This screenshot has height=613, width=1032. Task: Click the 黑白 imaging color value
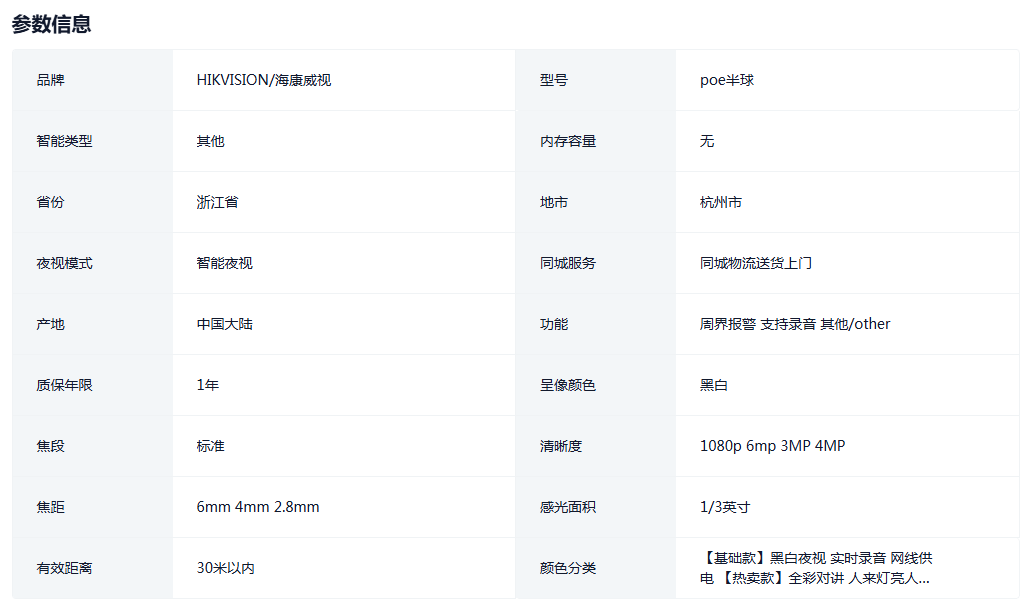pos(713,385)
